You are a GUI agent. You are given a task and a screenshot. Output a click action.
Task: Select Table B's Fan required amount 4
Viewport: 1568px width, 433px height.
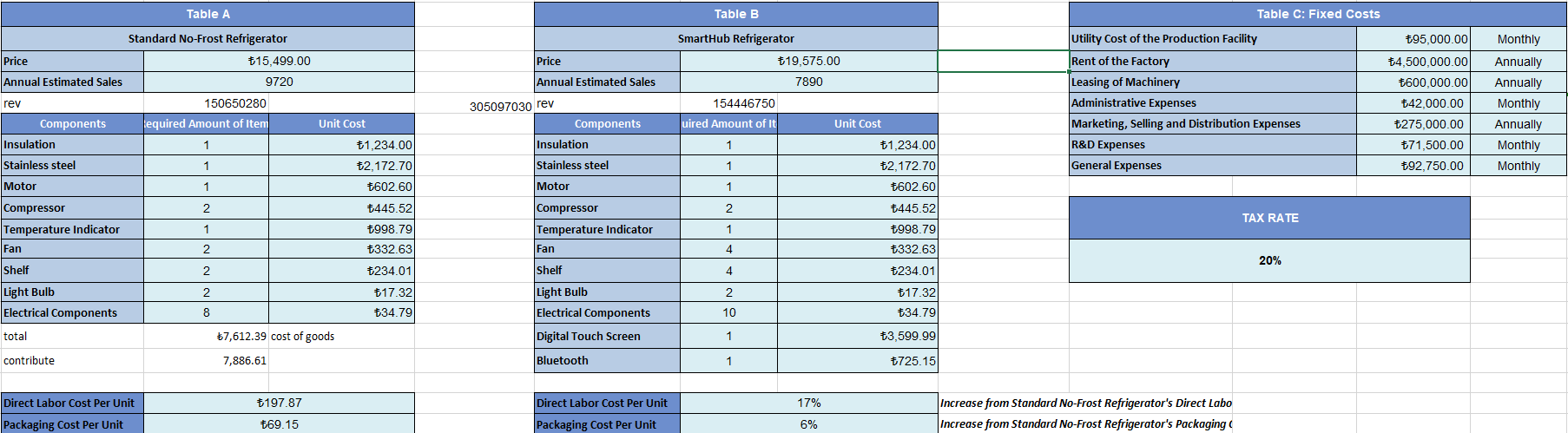728,249
